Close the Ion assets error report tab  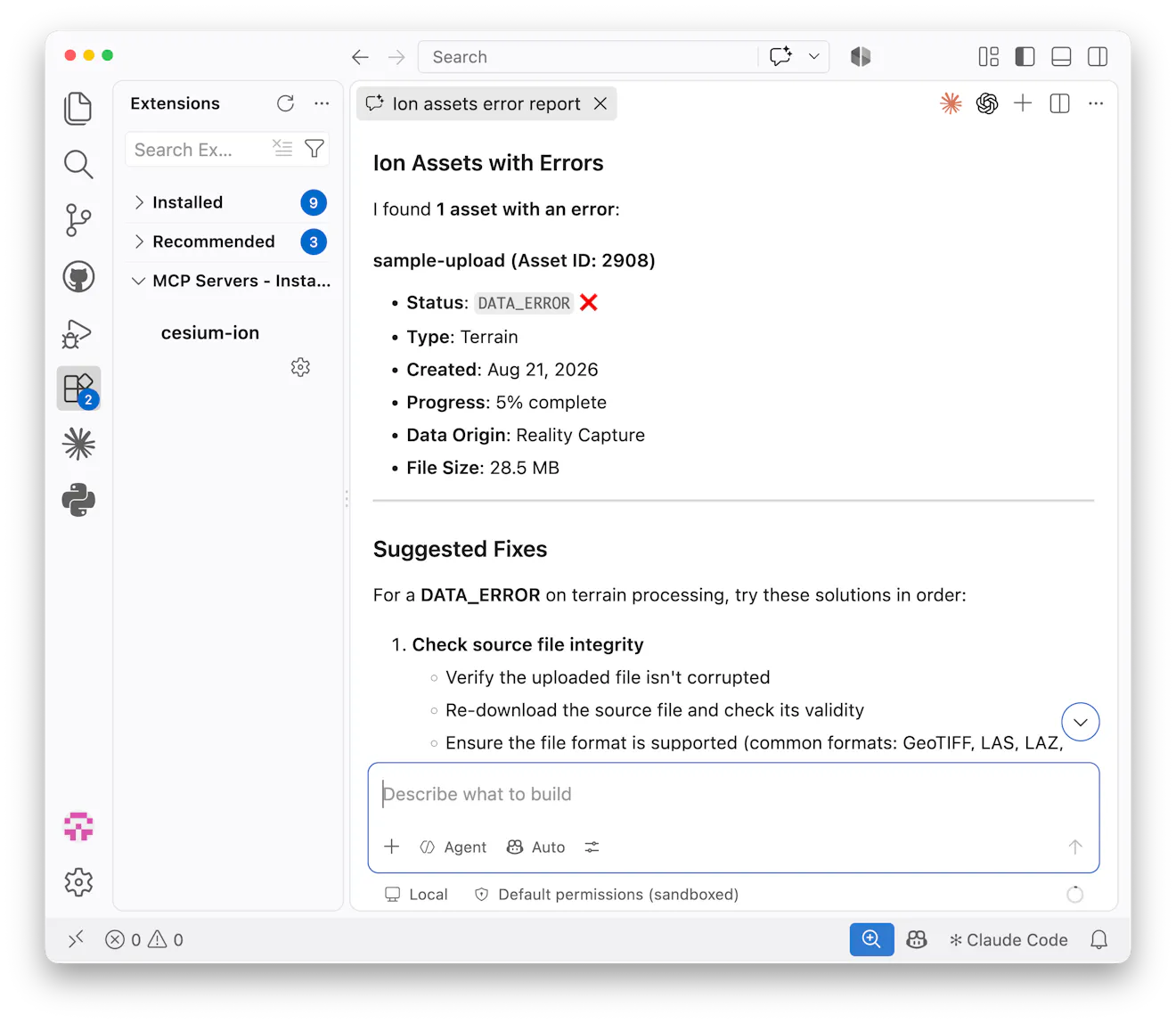click(600, 103)
